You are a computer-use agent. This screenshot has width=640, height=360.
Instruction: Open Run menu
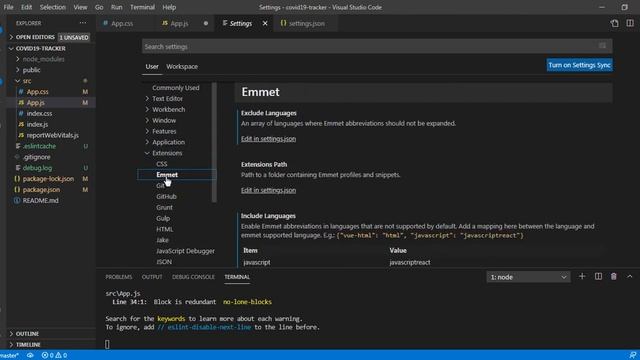(x=116, y=7)
